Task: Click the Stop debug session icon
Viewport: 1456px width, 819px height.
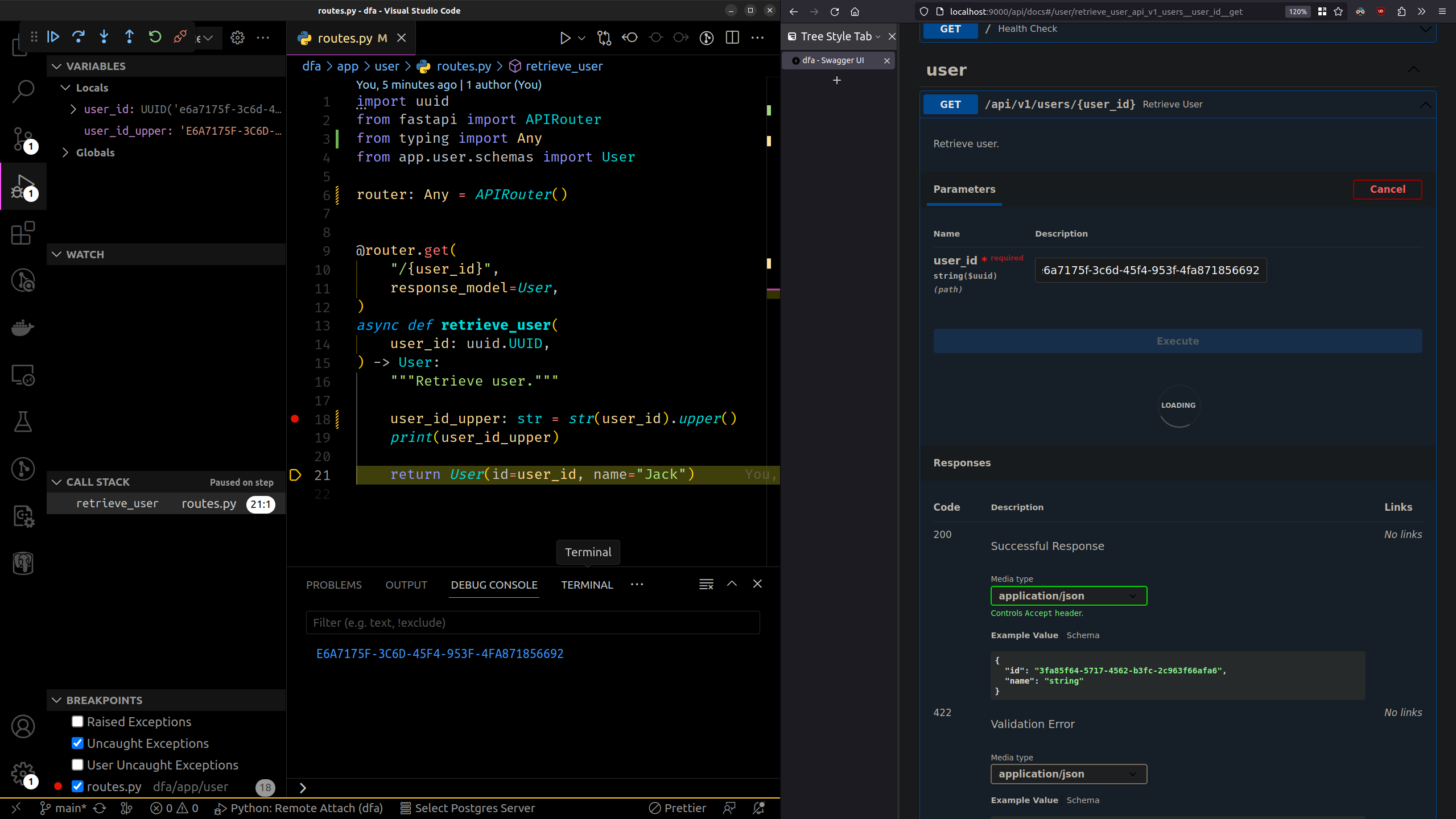Action: tap(180, 37)
